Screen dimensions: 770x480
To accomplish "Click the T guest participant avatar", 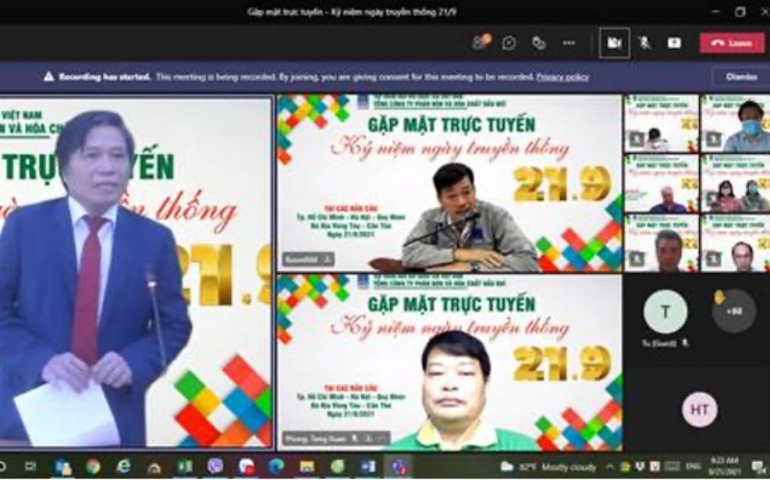I will point(665,311).
